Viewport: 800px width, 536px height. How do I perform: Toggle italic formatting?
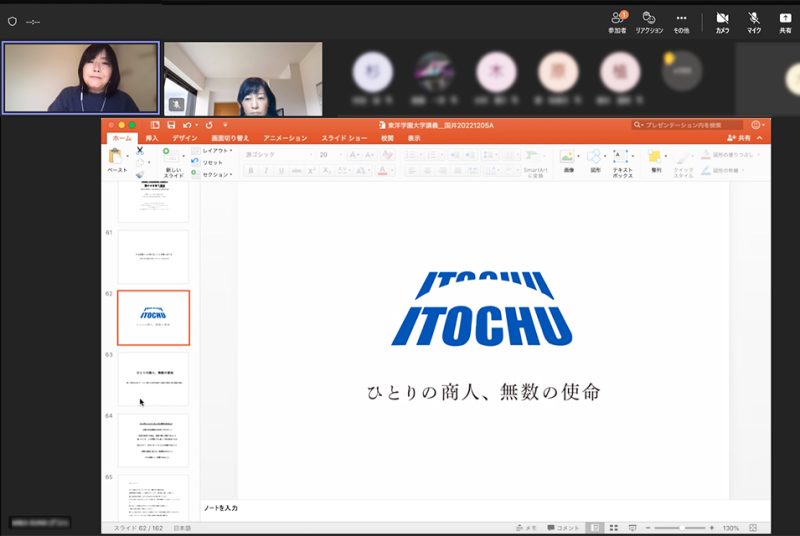266,171
